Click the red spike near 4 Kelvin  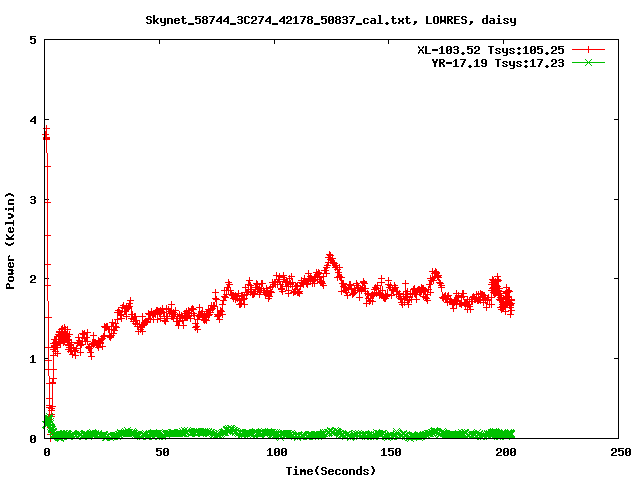pyautogui.click(x=47, y=133)
